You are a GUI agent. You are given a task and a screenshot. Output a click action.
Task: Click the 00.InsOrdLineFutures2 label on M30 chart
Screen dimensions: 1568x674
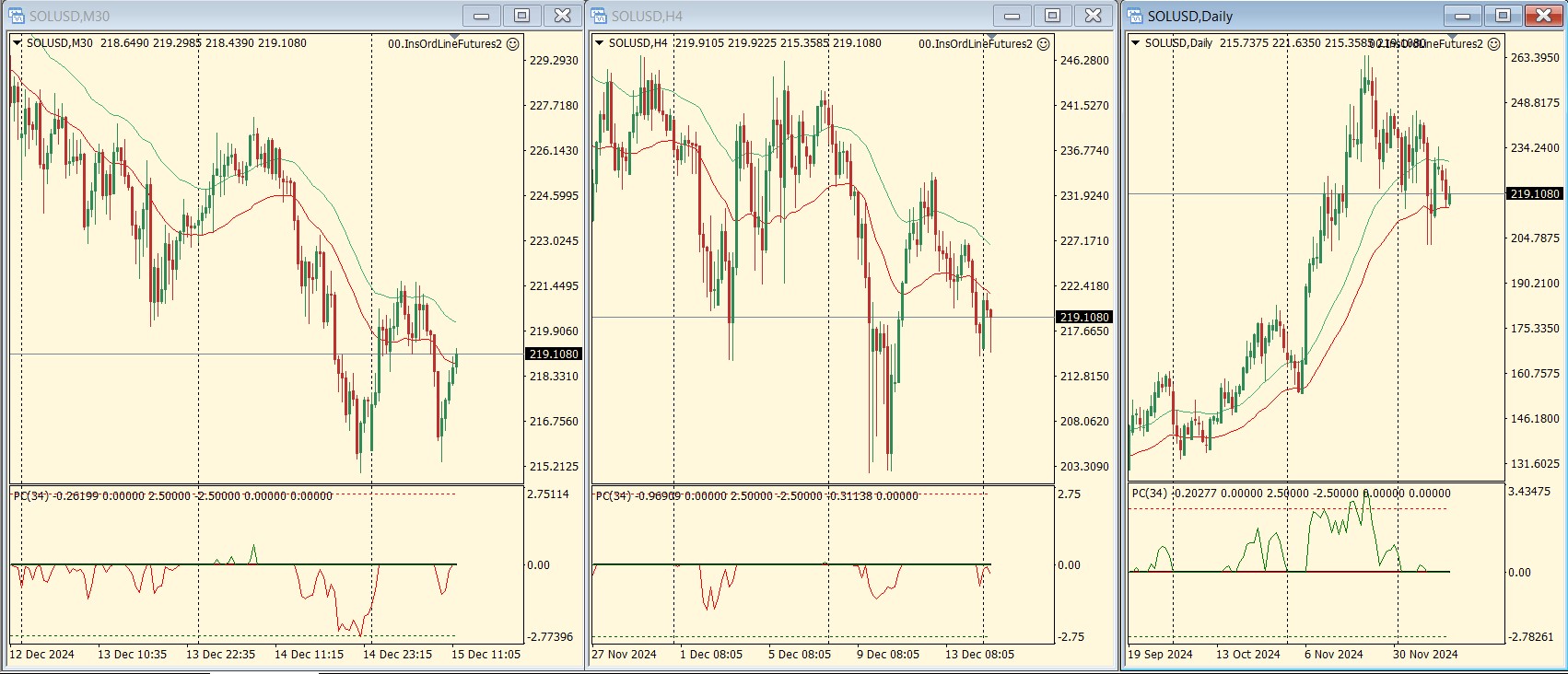(445, 43)
